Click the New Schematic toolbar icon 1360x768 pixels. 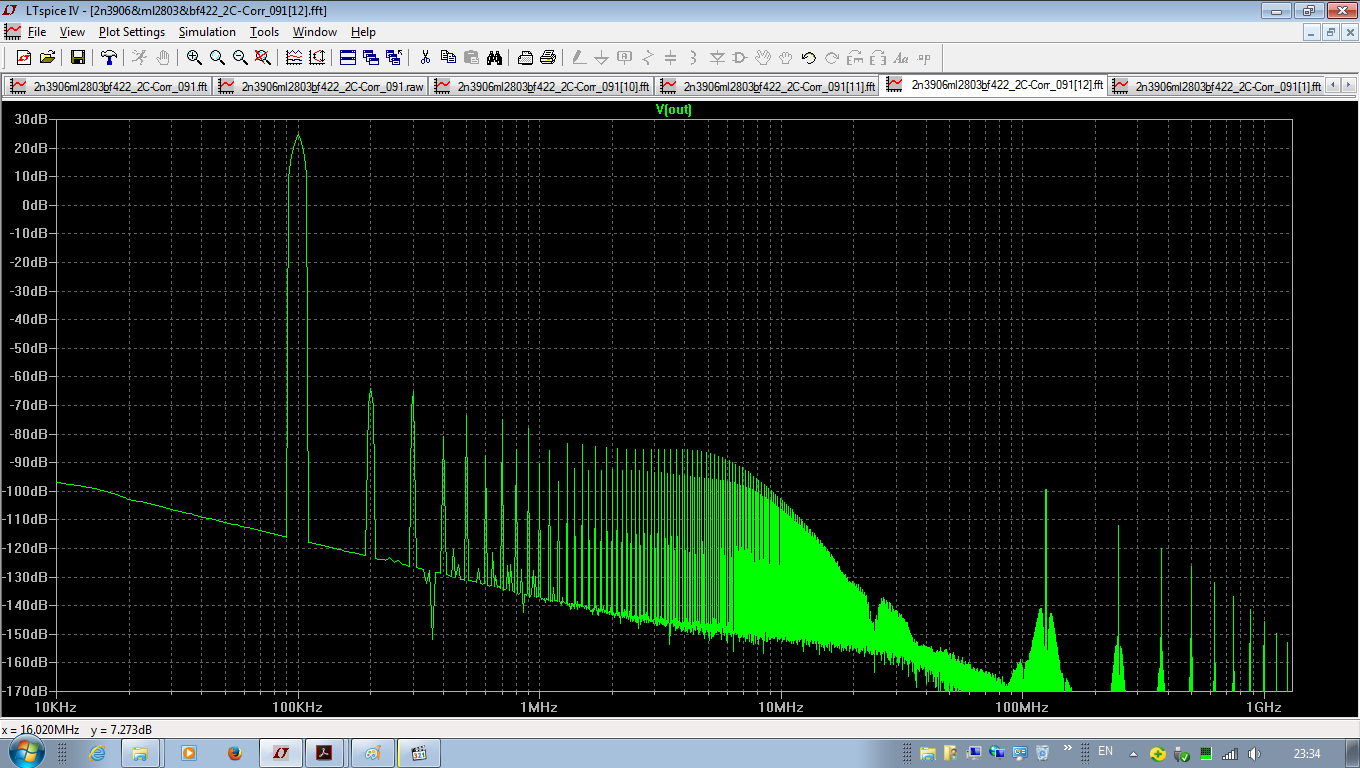coord(23,58)
